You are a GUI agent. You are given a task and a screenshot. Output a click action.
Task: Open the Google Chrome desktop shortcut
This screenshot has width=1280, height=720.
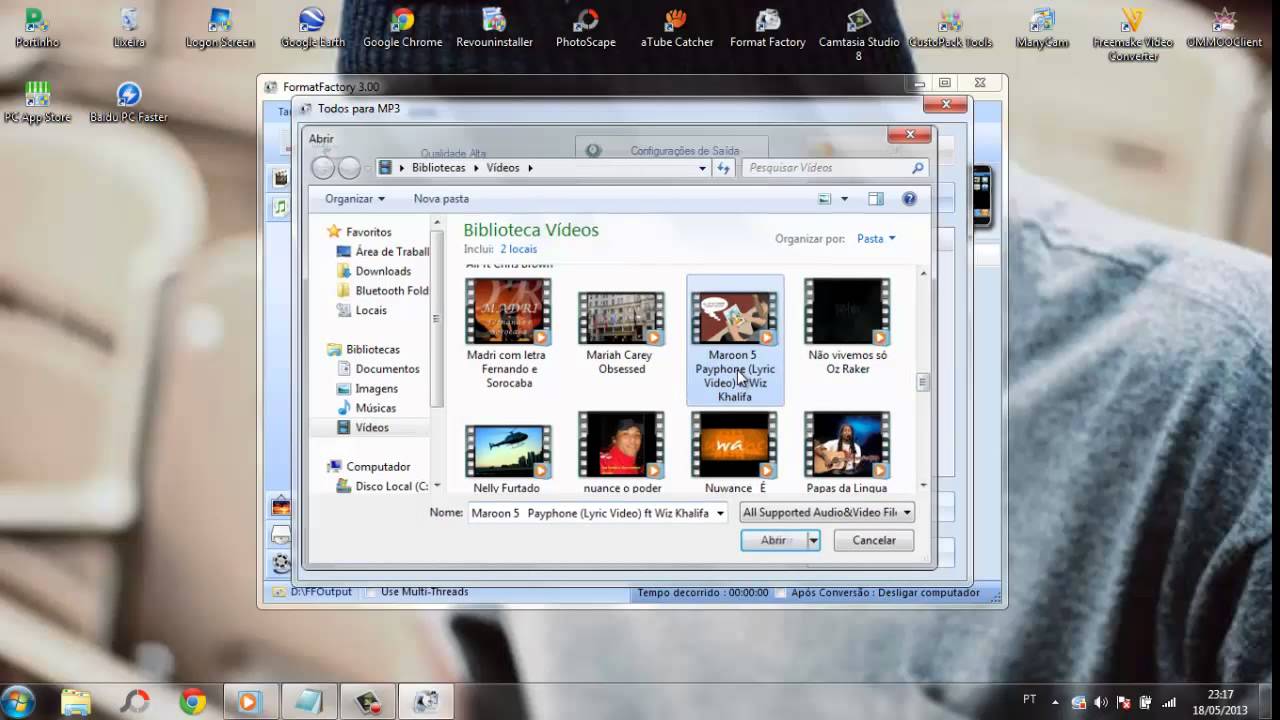(x=402, y=28)
